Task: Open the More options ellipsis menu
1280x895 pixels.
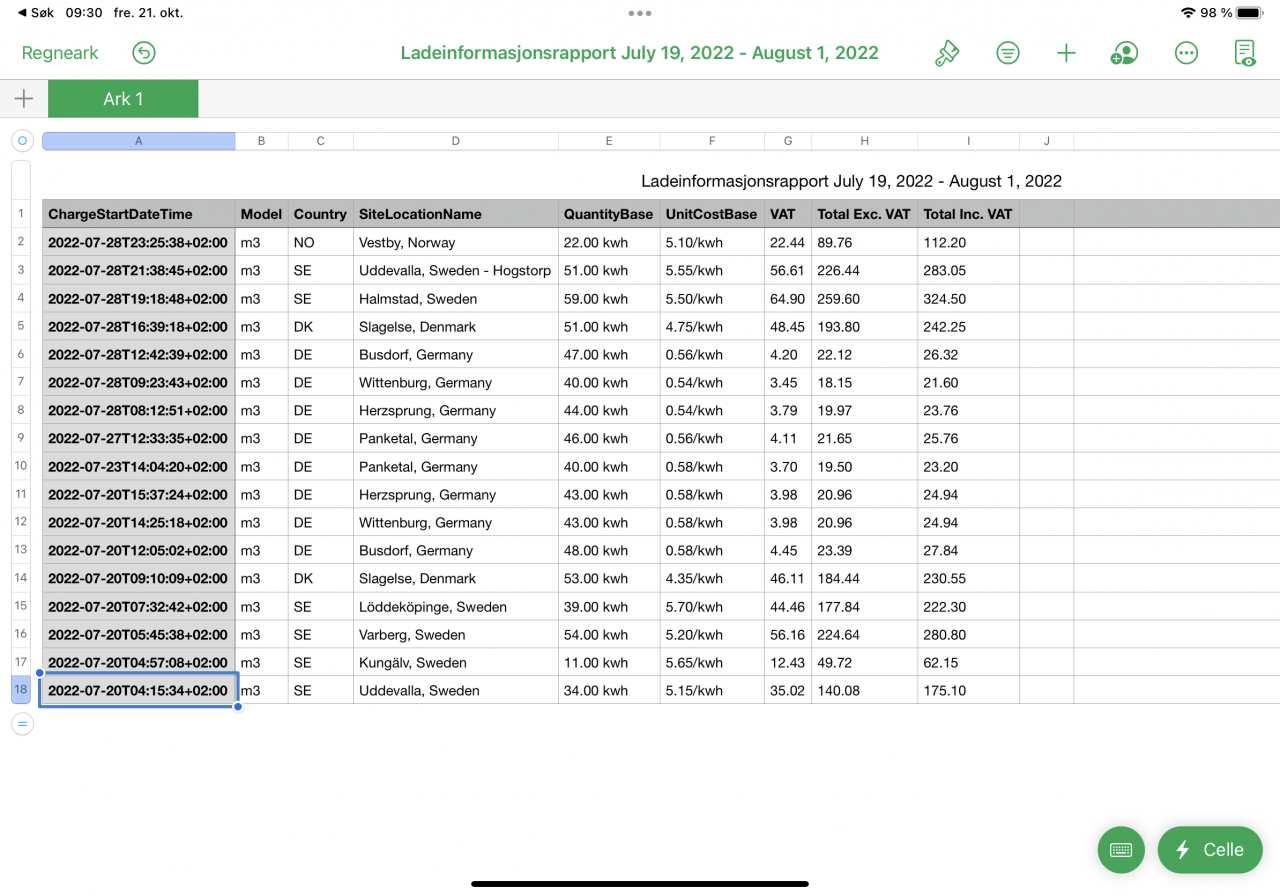Action: tap(1186, 53)
